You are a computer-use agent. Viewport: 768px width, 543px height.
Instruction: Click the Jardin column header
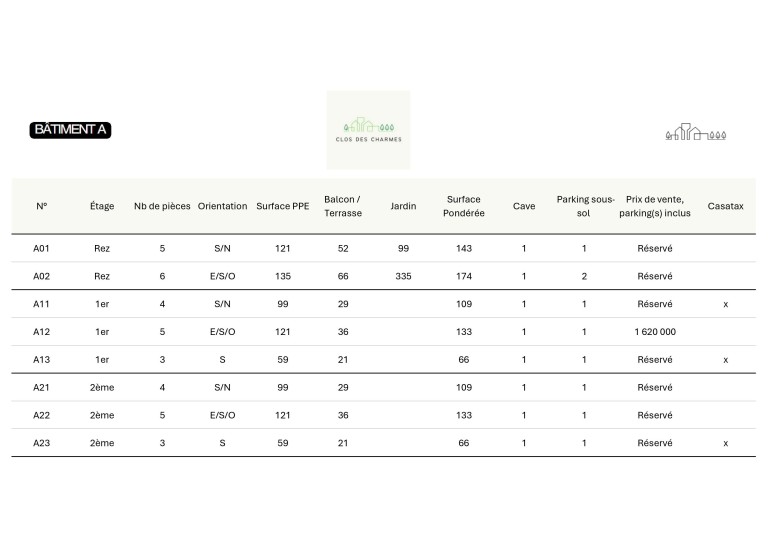point(403,206)
